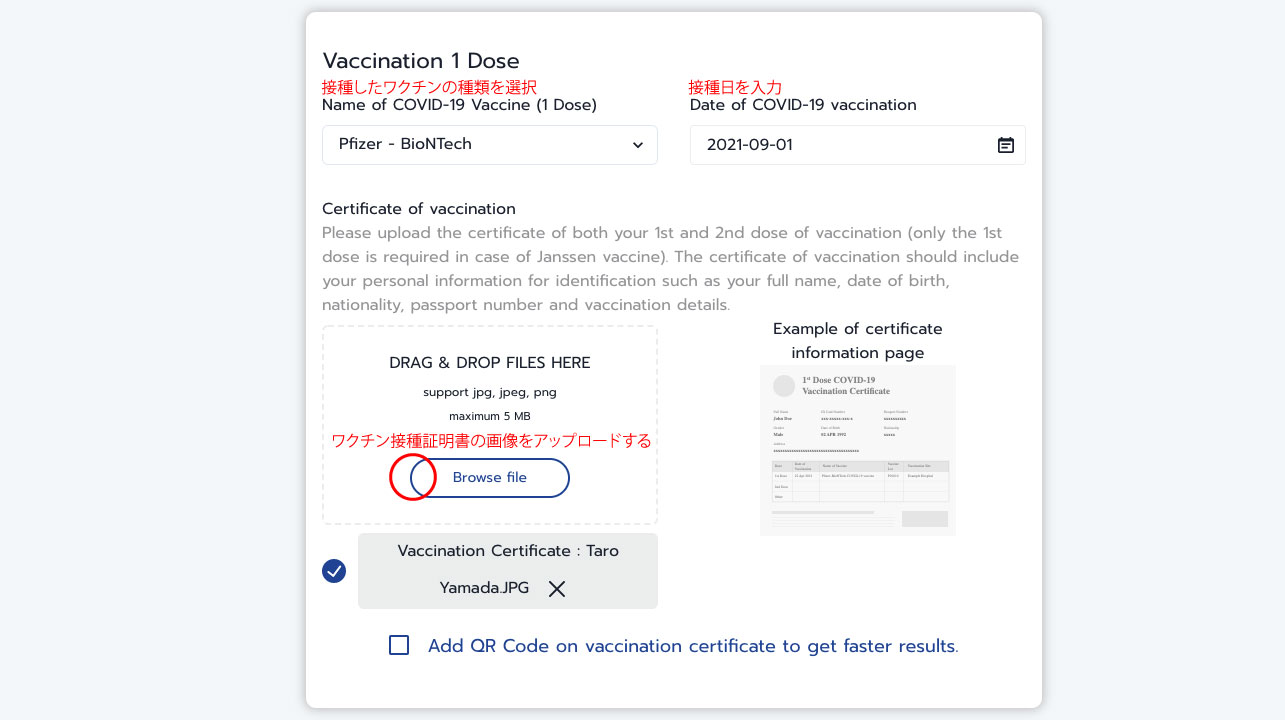Click the Add QR Code label text
1285x720 pixels.
(692, 646)
